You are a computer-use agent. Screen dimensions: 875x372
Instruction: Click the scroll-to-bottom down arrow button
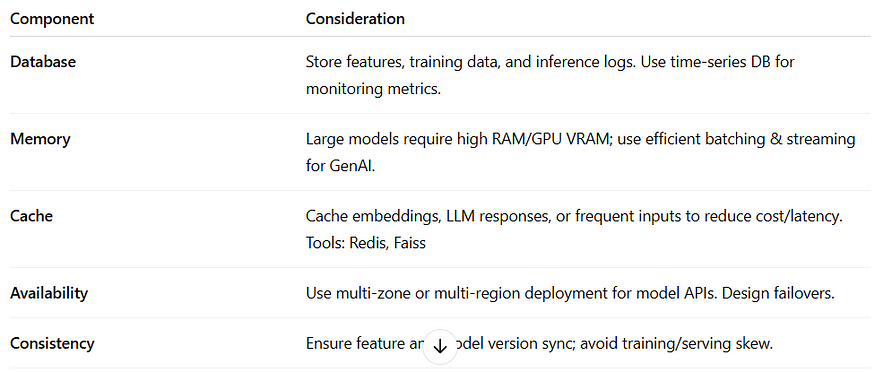click(x=440, y=346)
